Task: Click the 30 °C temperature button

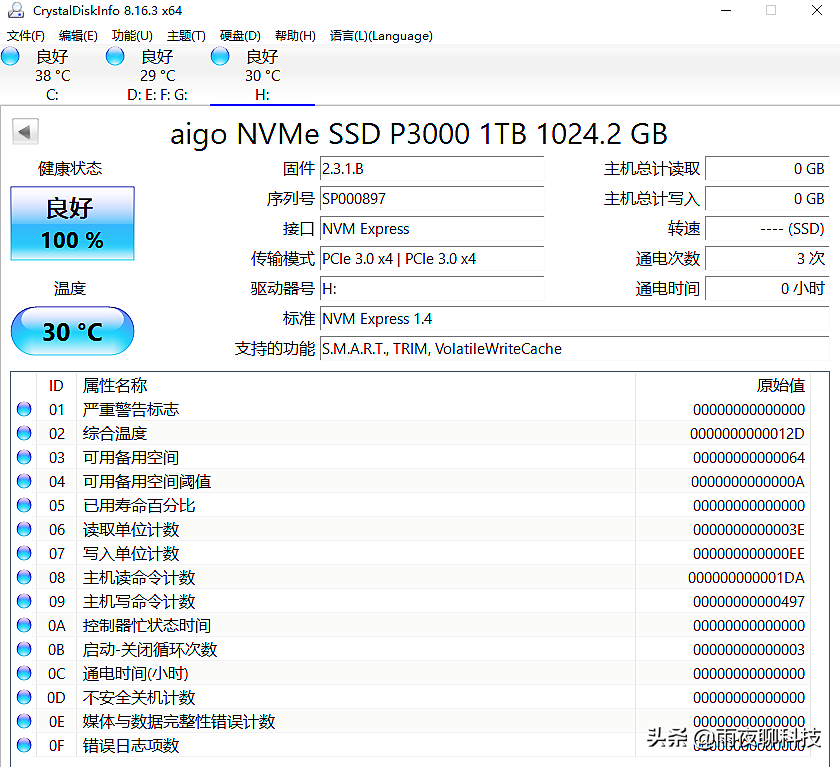Action: tap(72, 331)
